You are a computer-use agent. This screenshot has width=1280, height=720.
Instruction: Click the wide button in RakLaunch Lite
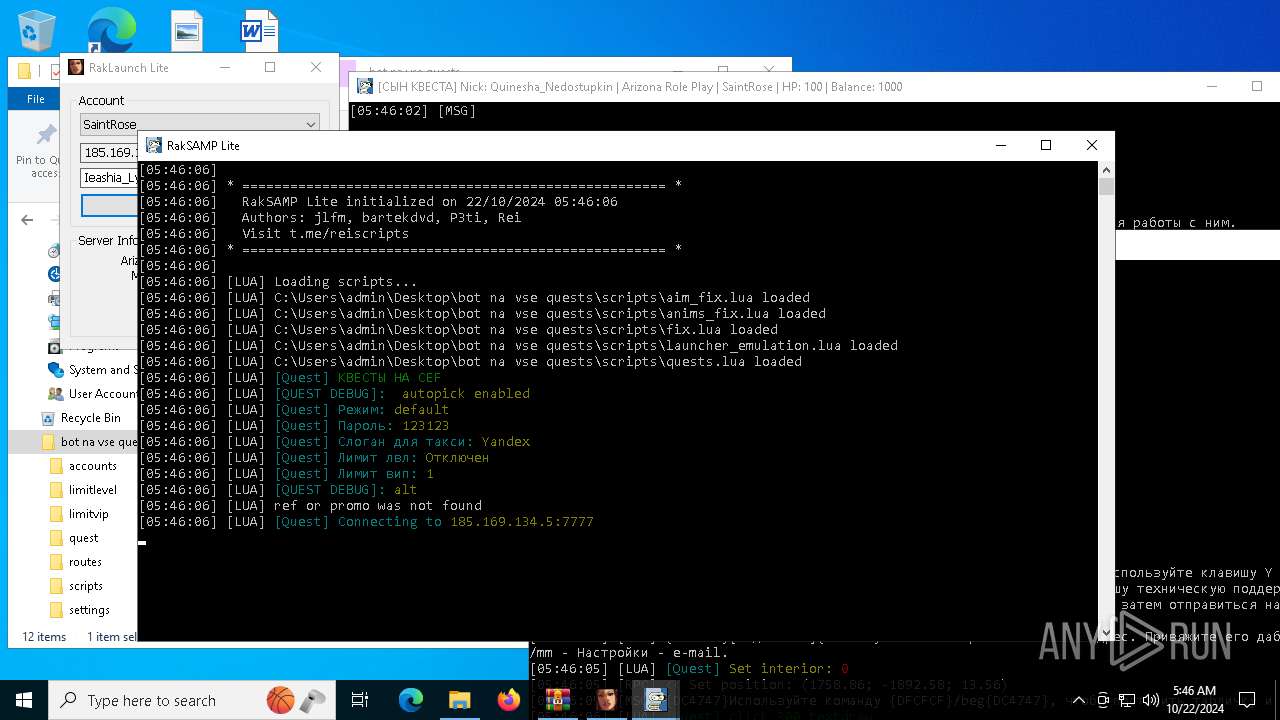click(x=108, y=205)
